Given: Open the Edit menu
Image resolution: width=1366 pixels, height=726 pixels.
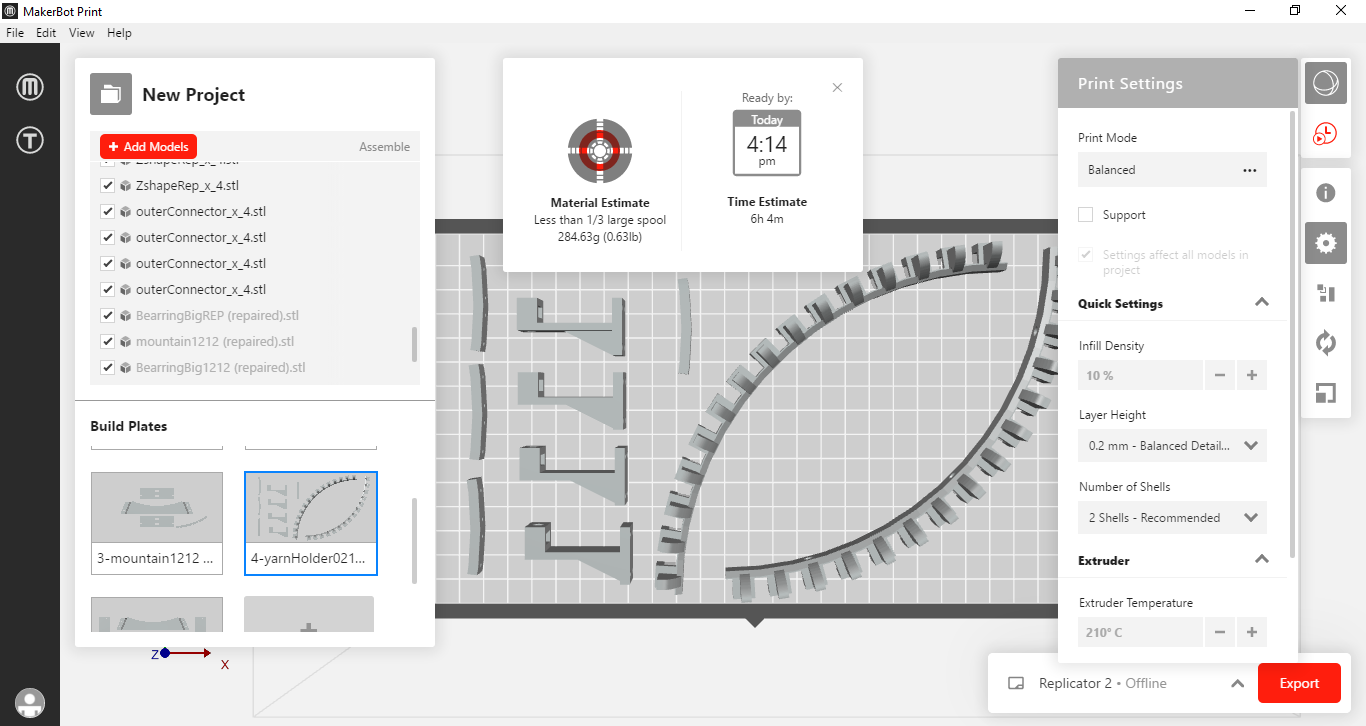Looking at the screenshot, I should (46, 33).
